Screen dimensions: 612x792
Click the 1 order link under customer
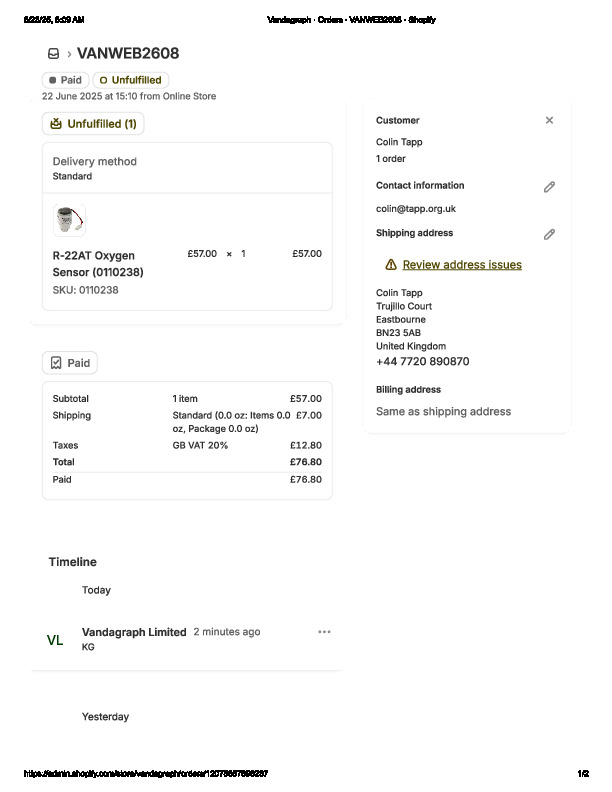pyautogui.click(x=391, y=159)
